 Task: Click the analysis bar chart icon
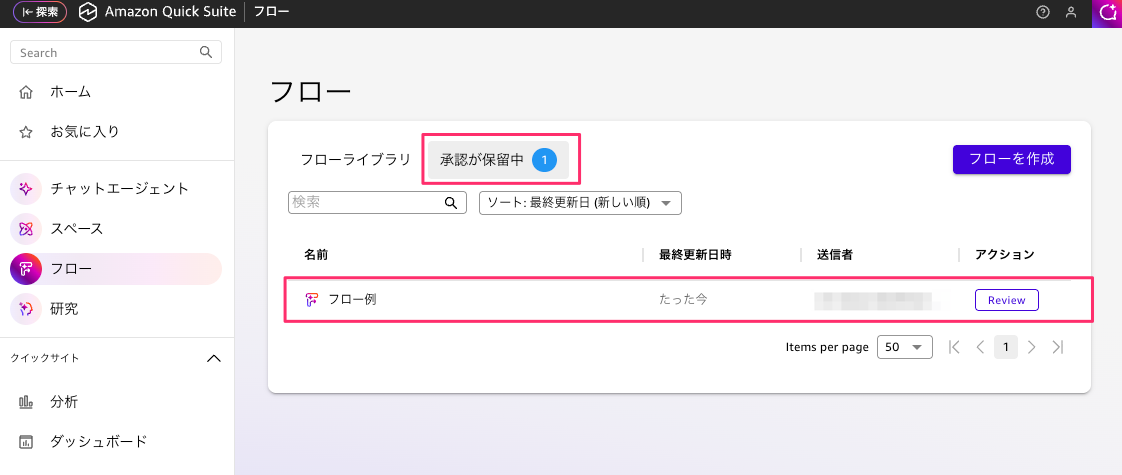(26, 402)
